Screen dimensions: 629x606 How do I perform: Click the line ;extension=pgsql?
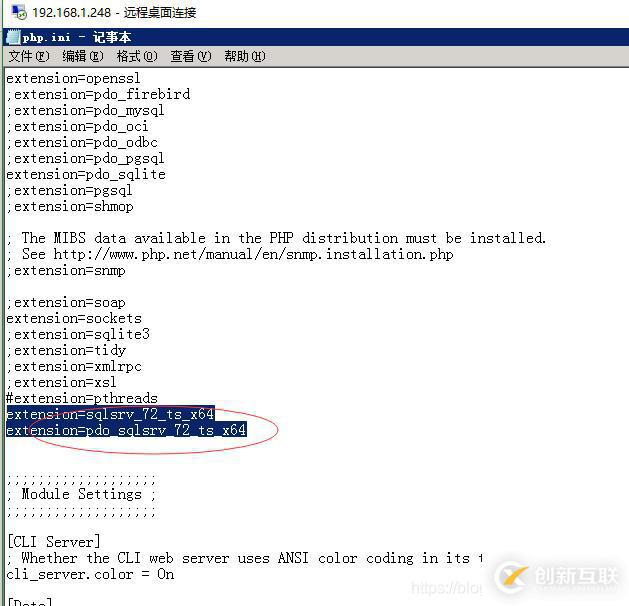[x=69, y=191]
